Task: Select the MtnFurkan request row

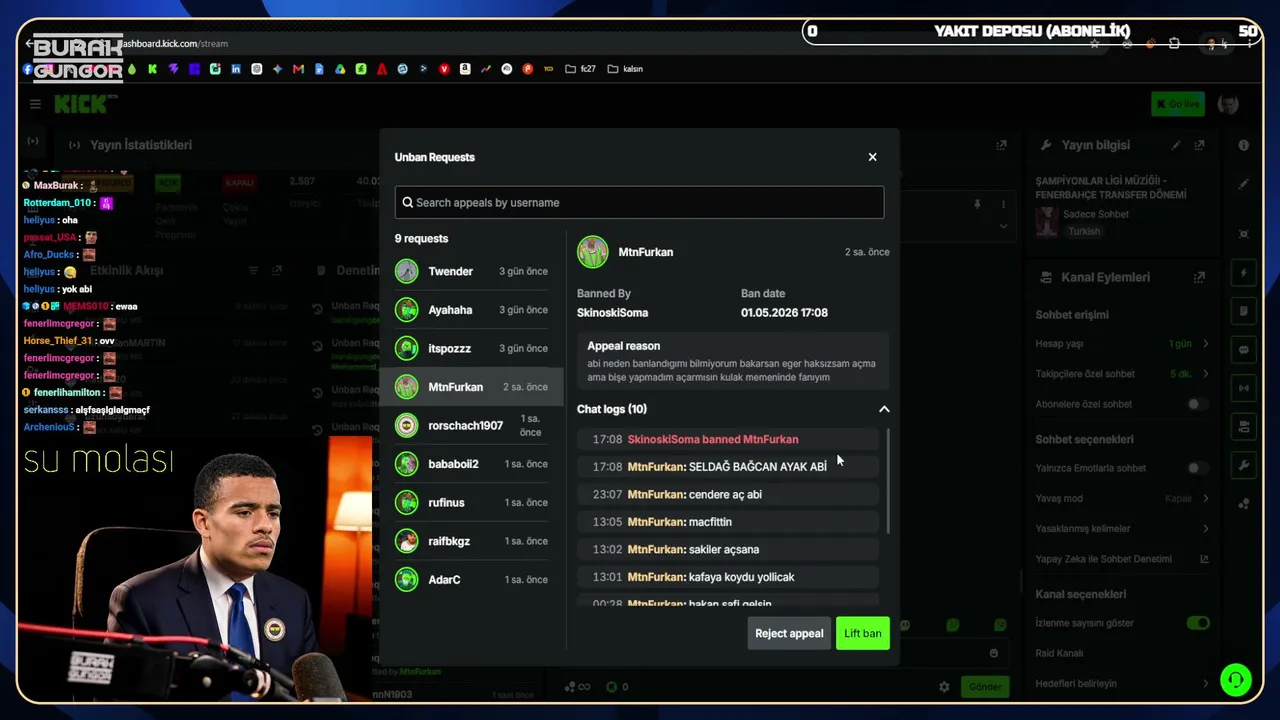Action: coord(472,387)
